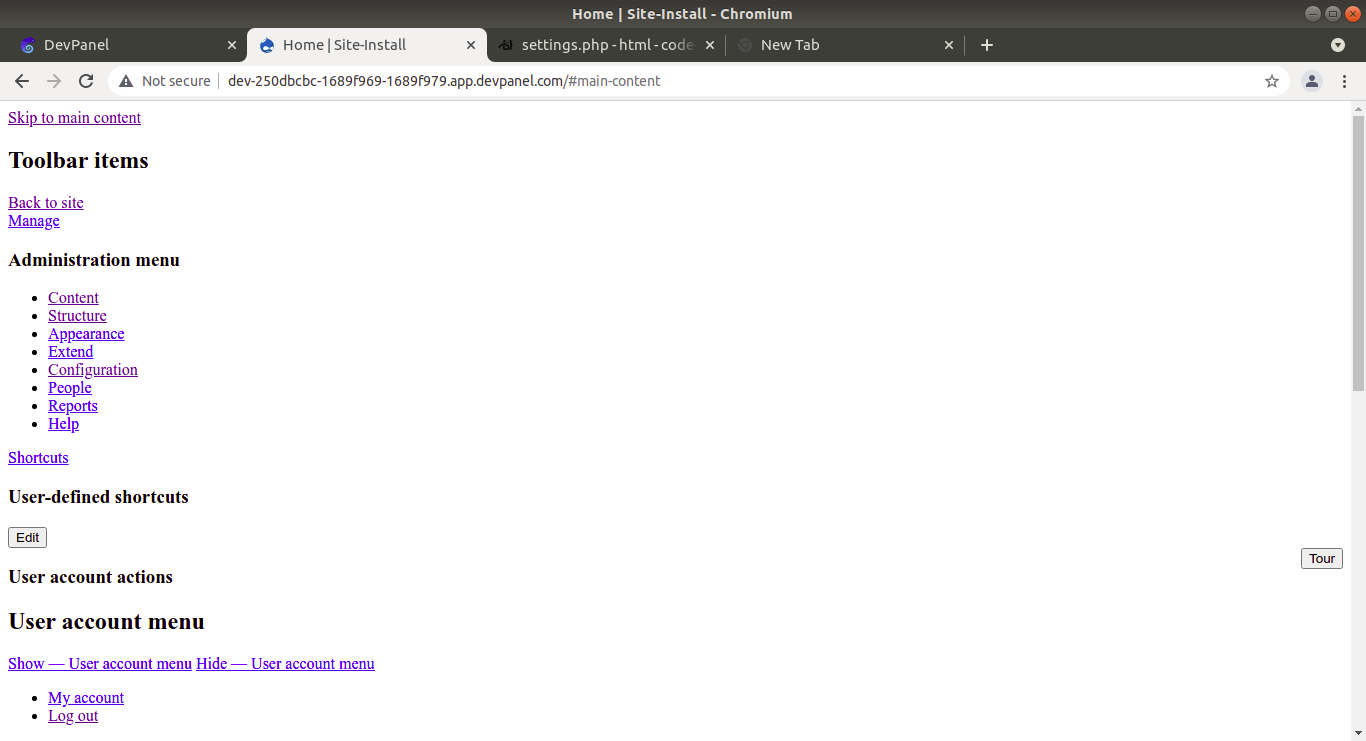Open the browser profile account icon
Screen dimensions: 1366x741
[1311, 81]
